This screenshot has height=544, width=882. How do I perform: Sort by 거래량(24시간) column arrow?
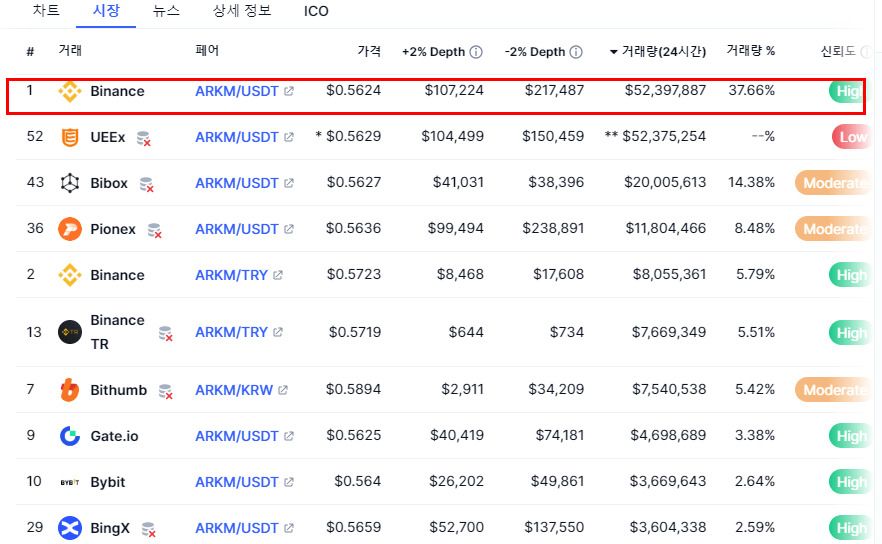[x=613, y=52]
